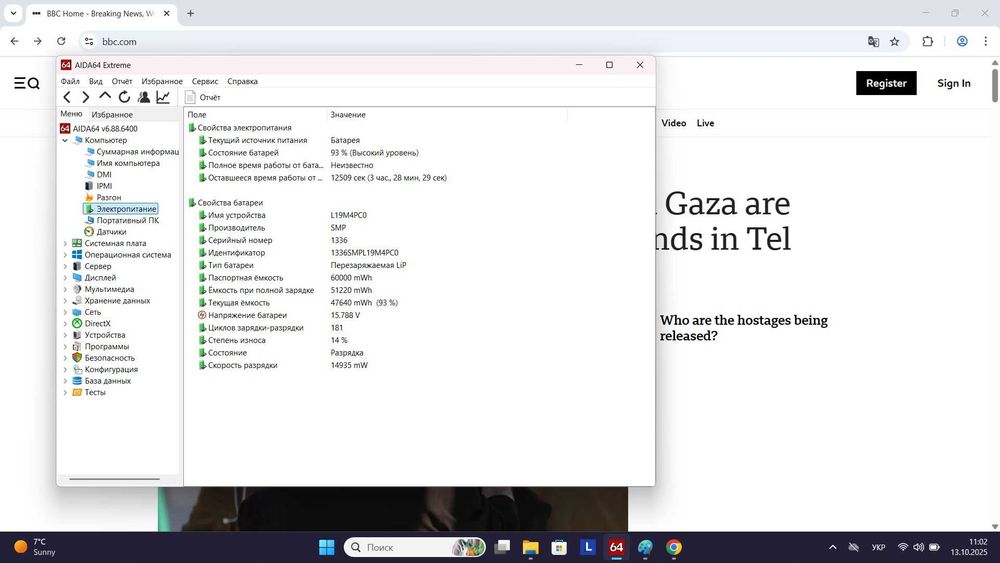Click the Chrome translate page icon
The image size is (1000, 563).
[x=873, y=41]
